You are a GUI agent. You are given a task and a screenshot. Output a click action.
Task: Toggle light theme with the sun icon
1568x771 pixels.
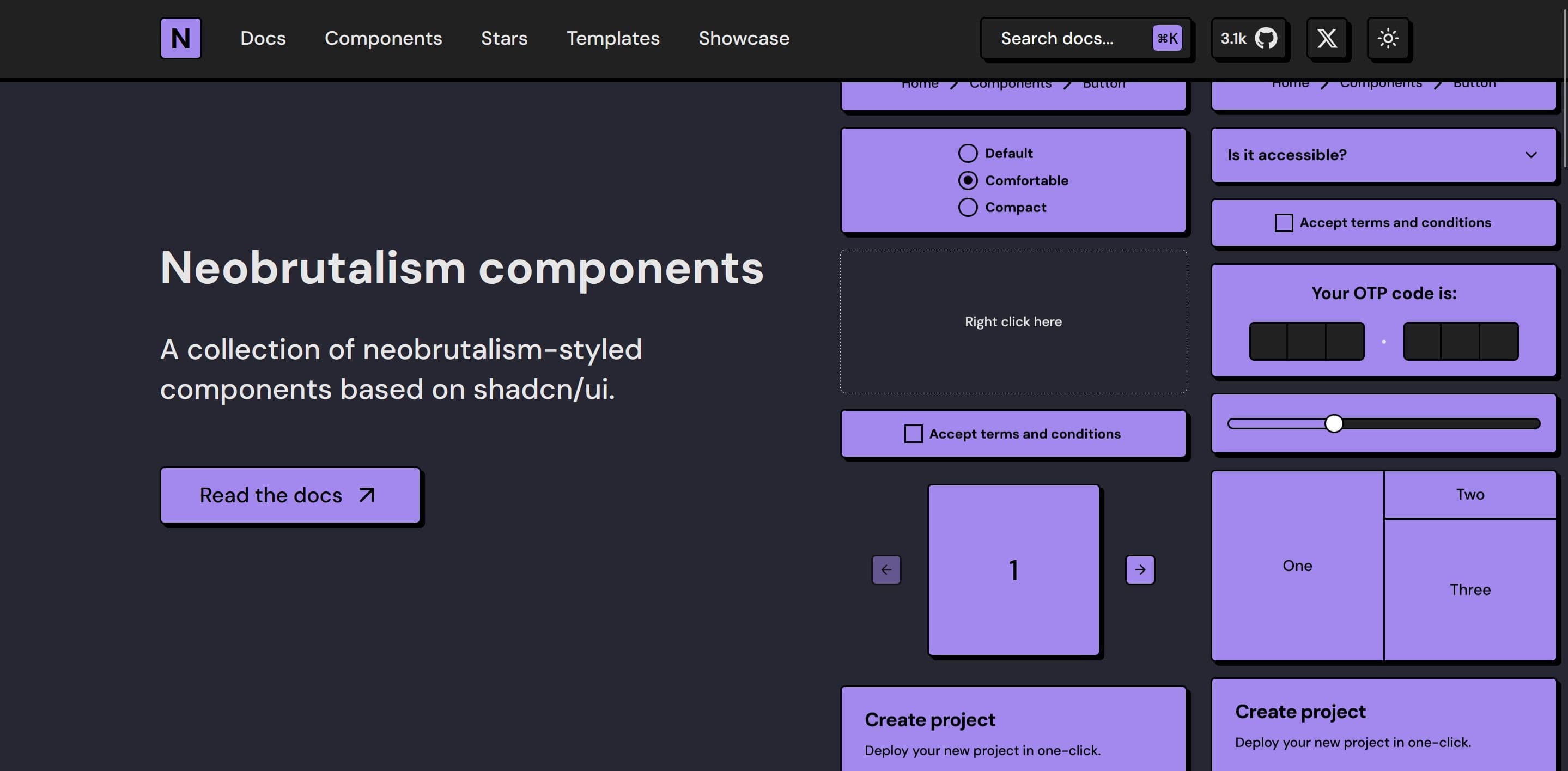(1388, 38)
